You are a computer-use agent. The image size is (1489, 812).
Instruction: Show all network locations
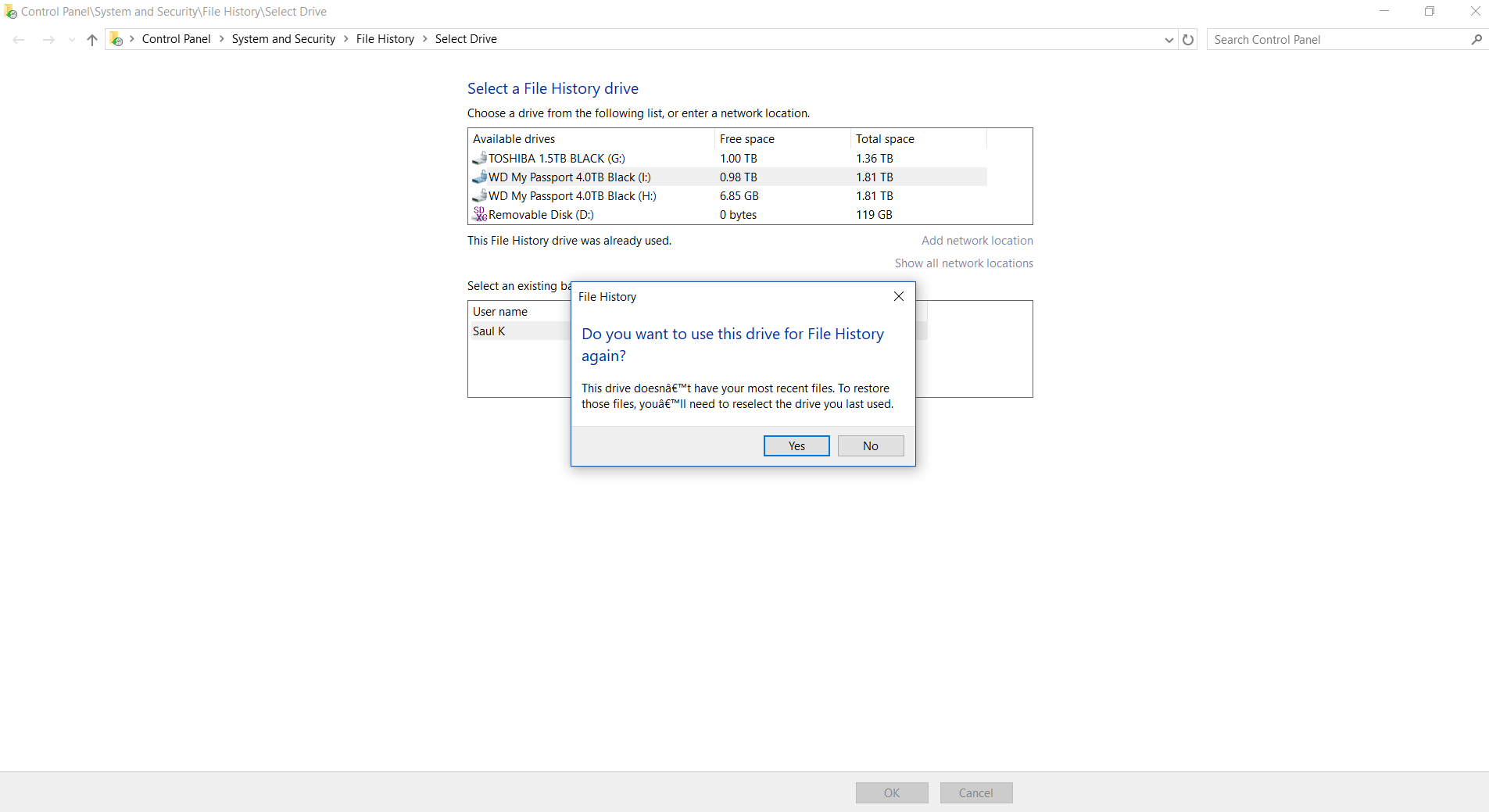pos(964,263)
